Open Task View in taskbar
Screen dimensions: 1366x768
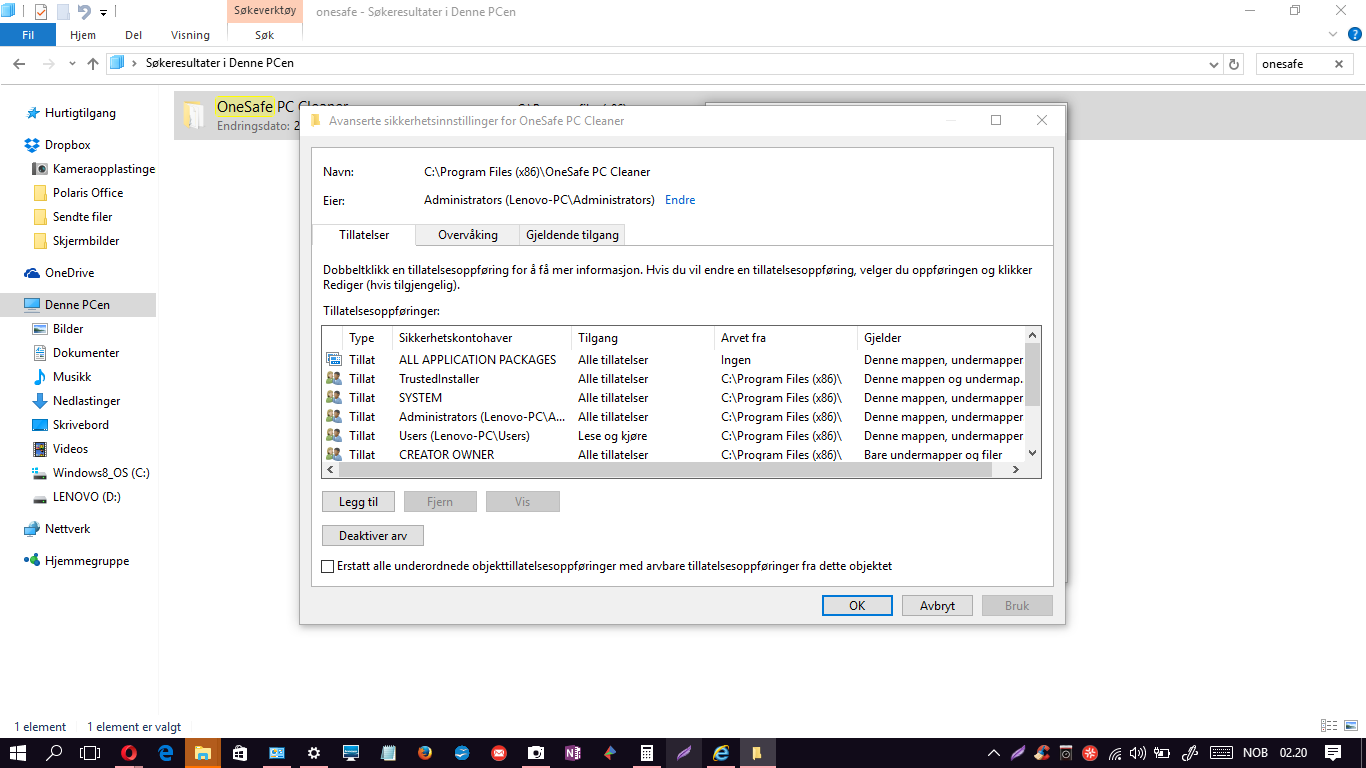91,753
